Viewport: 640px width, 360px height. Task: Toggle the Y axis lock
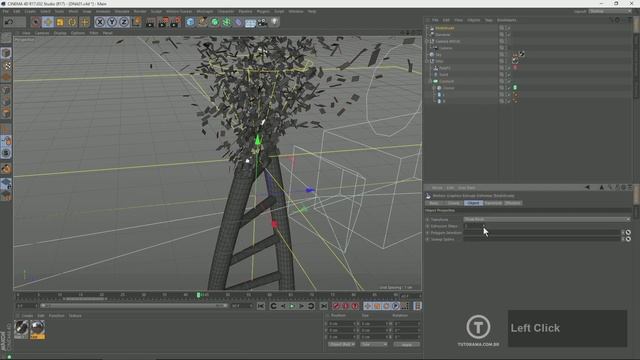[112, 22]
